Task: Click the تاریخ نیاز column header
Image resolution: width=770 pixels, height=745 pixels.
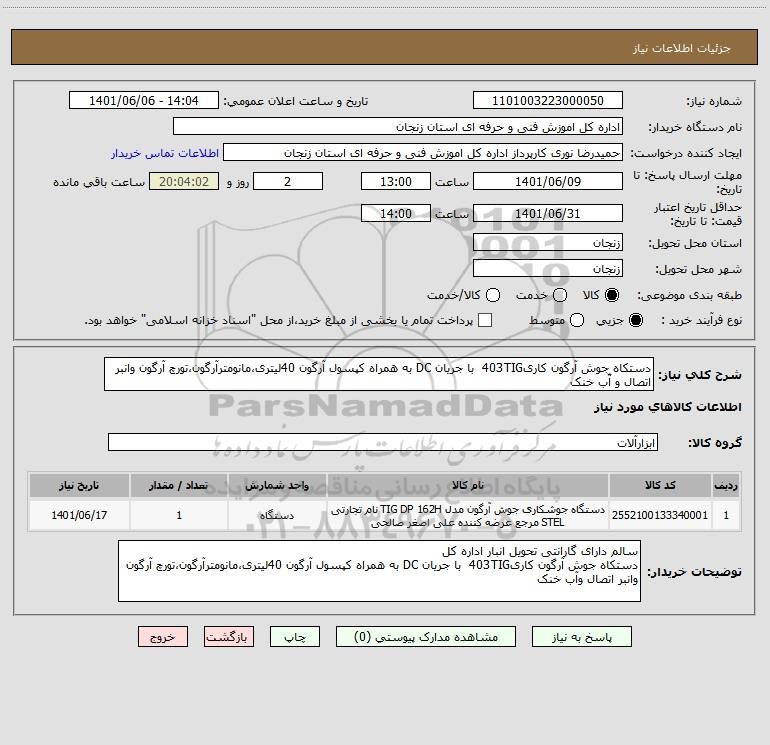Action: click(x=79, y=485)
